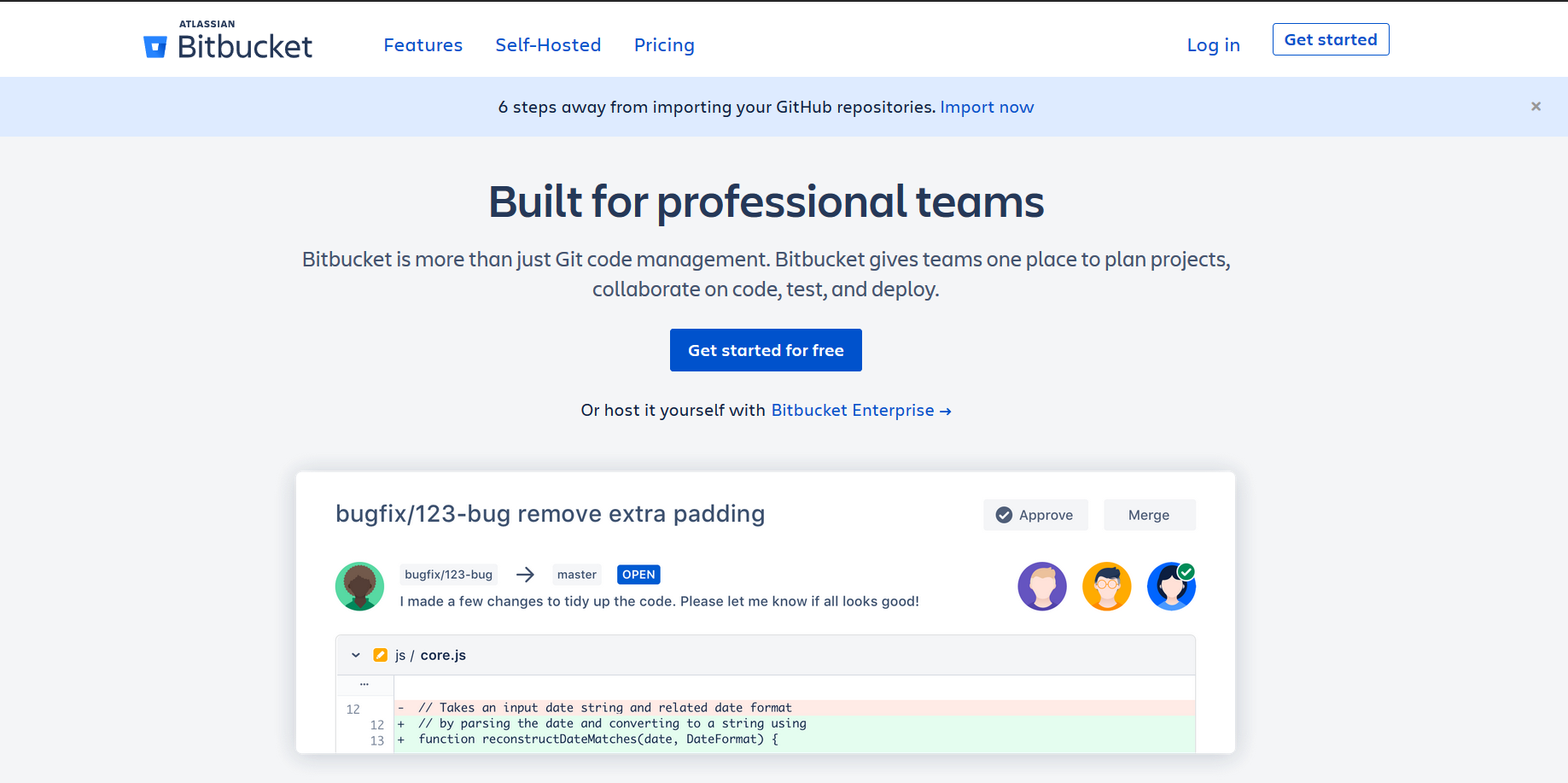Viewport: 1568px width, 783px height.
Task: Collapse the core.js file diff
Action: (356, 656)
